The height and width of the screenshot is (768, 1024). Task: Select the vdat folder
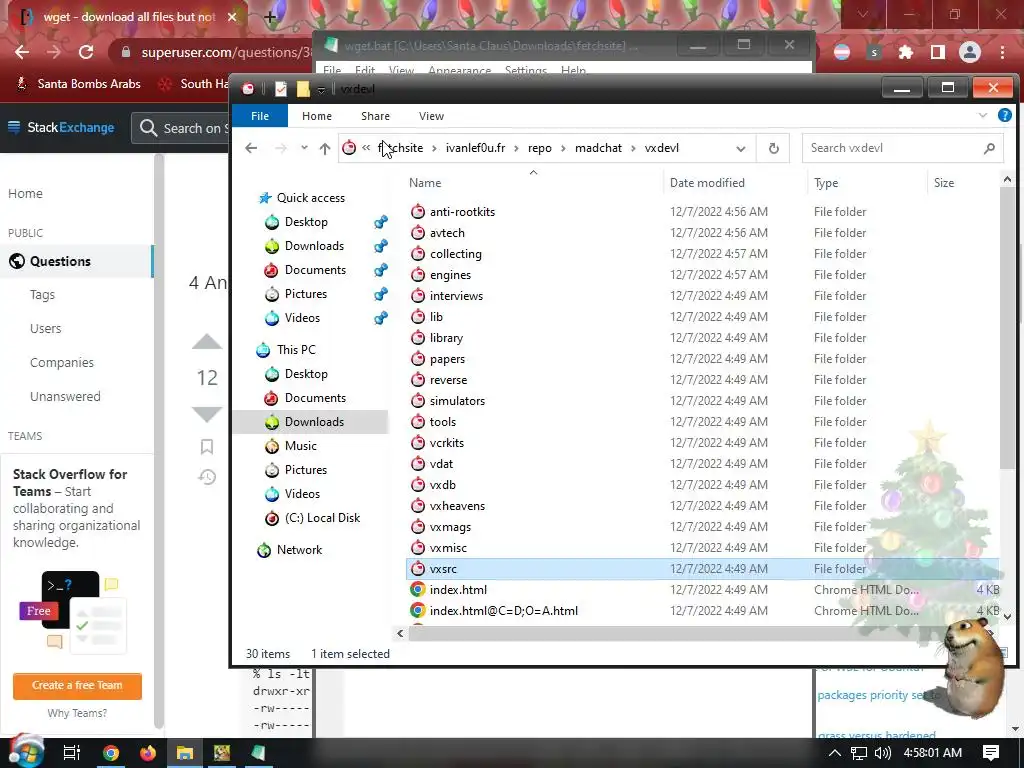click(x=441, y=464)
